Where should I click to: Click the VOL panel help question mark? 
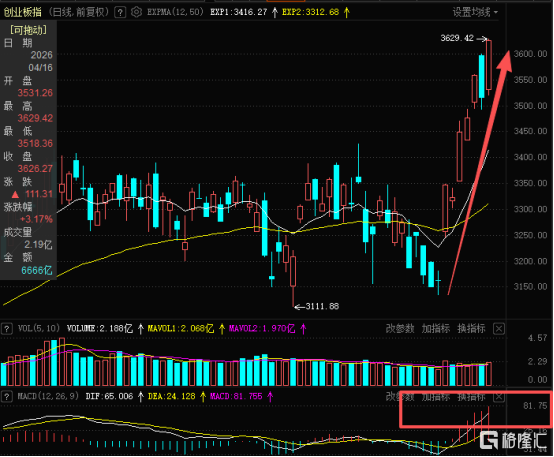[6, 329]
